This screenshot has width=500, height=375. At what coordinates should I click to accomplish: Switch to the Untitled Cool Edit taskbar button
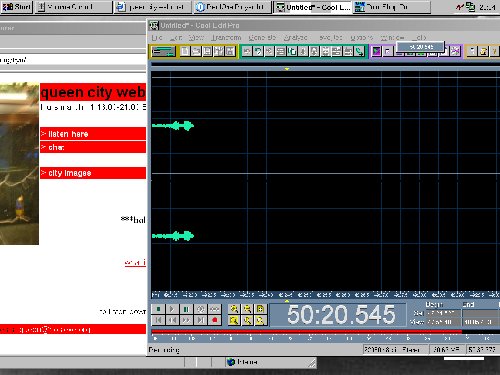pyautogui.click(x=312, y=7)
